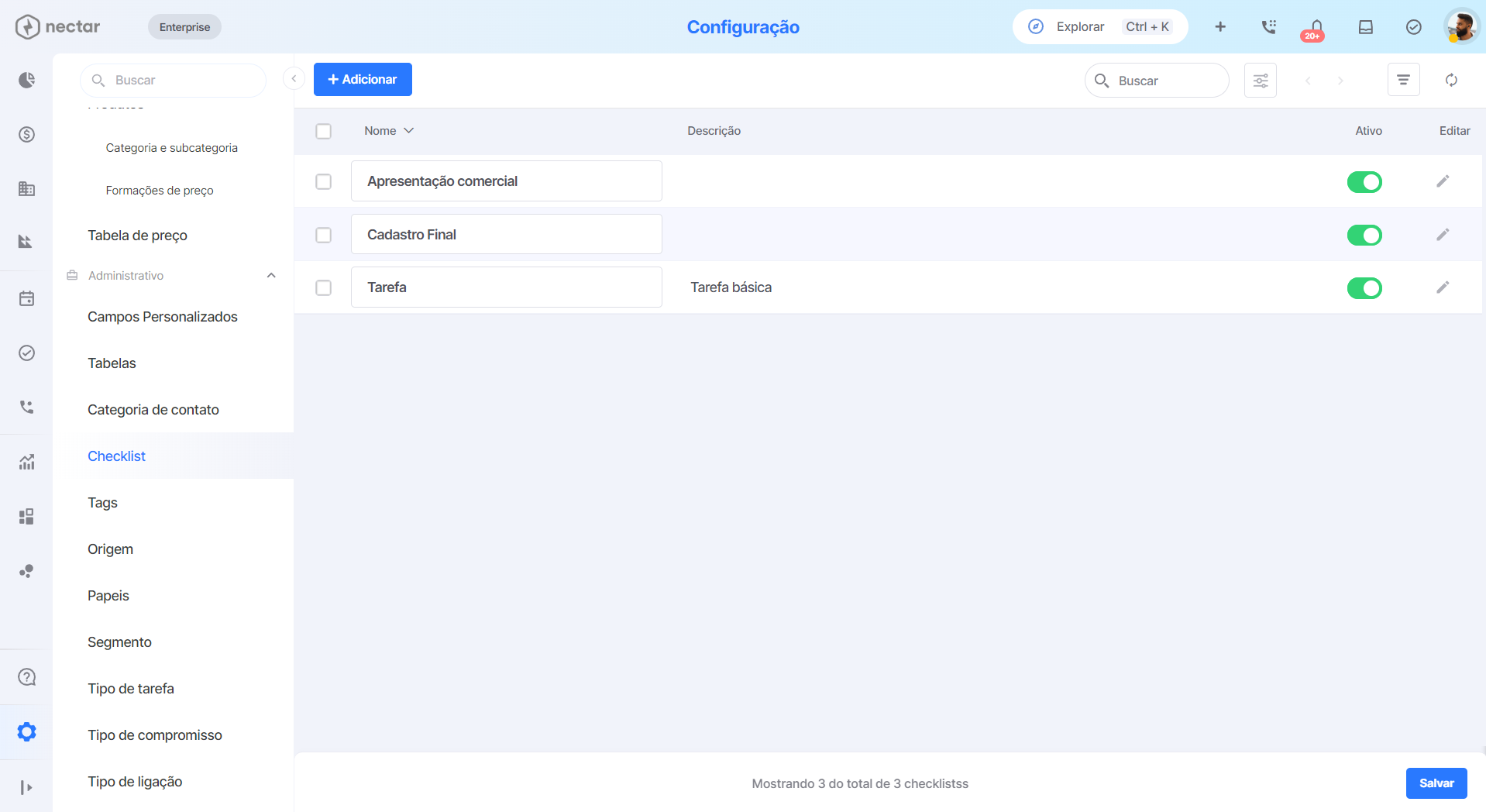The image size is (1486, 812).
Task: Click the blue settings gear in the sidebar
Action: (x=26, y=731)
